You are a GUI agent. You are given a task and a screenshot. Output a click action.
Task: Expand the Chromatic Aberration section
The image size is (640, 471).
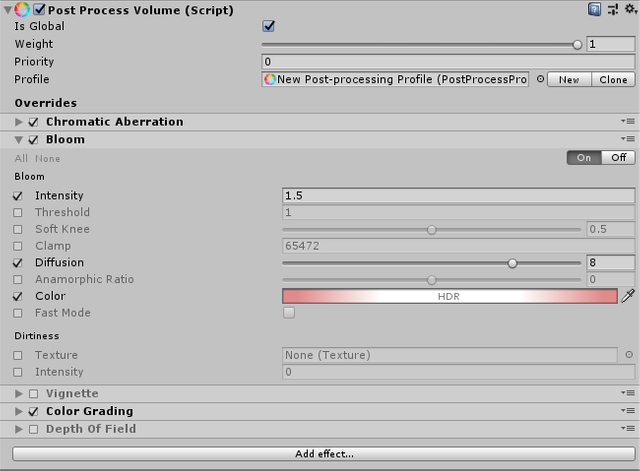point(19,122)
